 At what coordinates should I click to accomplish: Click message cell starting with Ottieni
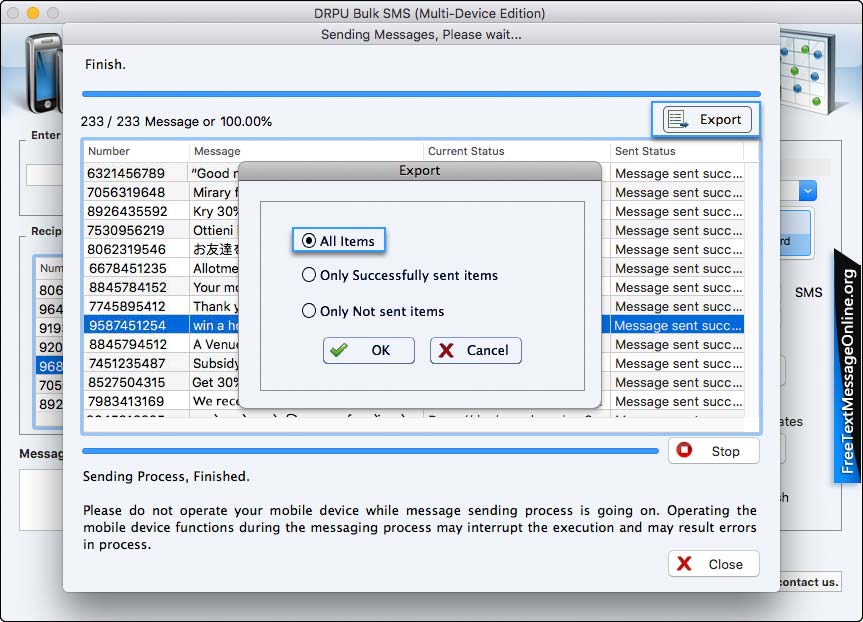(215, 230)
